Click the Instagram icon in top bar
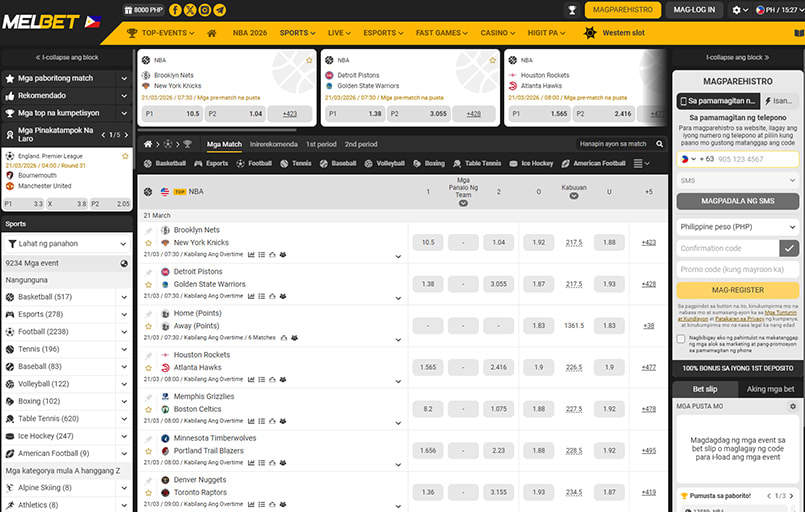The height and width of the screenshot is (512, 805). click(205, 10)
